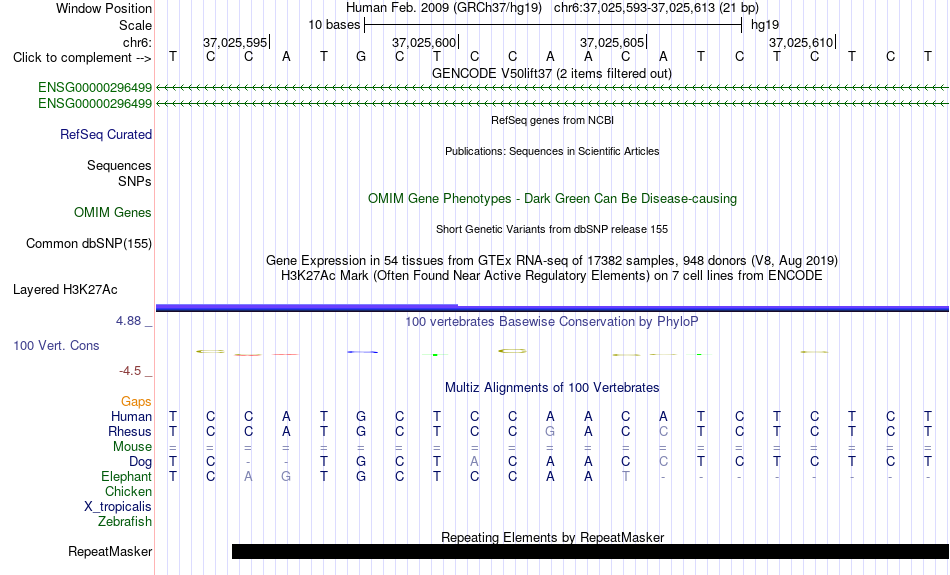The width and height of the screenshot is (950, 575).
Task: Click the SNPs track label
Action: [135, 181]
